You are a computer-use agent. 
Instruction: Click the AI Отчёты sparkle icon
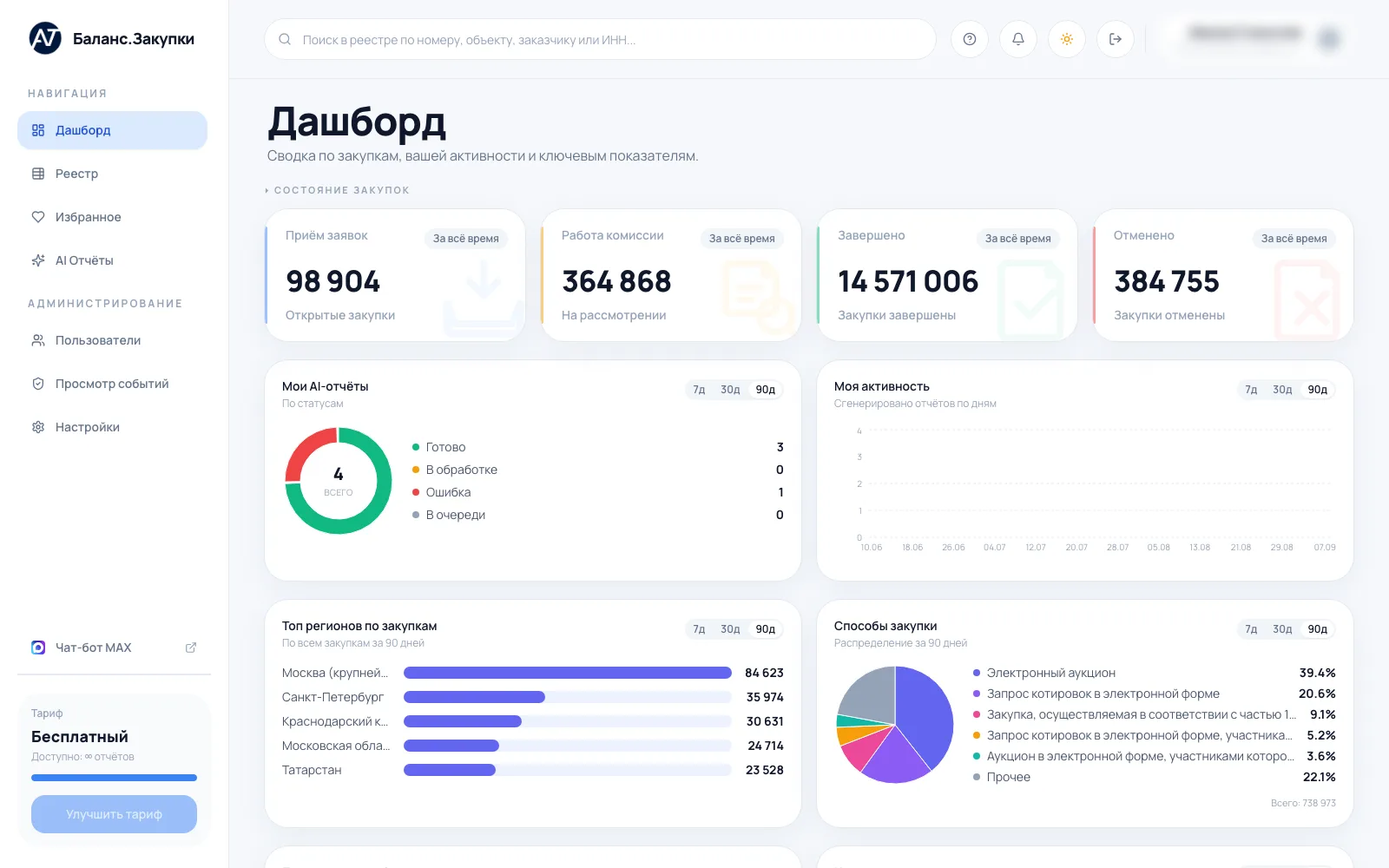pyautogui.click(x=38, y=260)
